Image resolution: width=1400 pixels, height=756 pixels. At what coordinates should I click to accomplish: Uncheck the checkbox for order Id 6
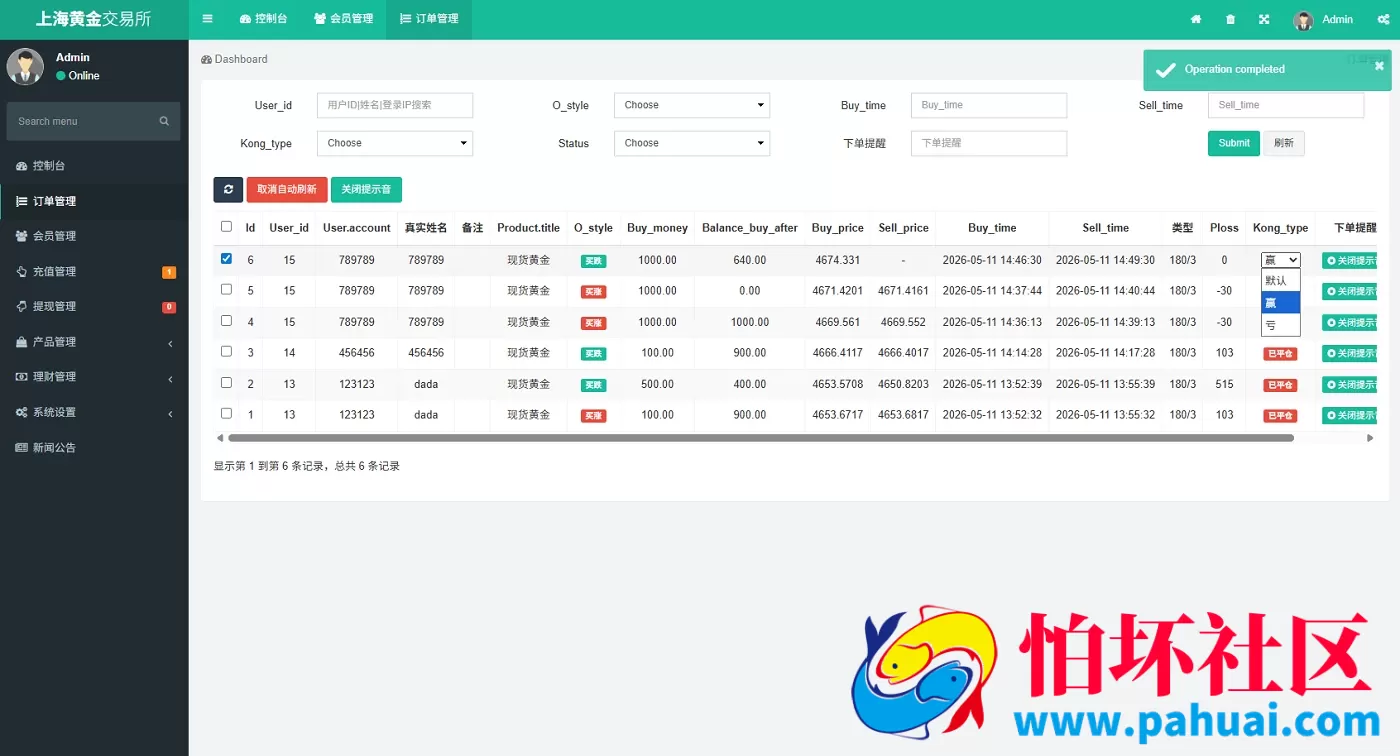click(x=226, y=259)
